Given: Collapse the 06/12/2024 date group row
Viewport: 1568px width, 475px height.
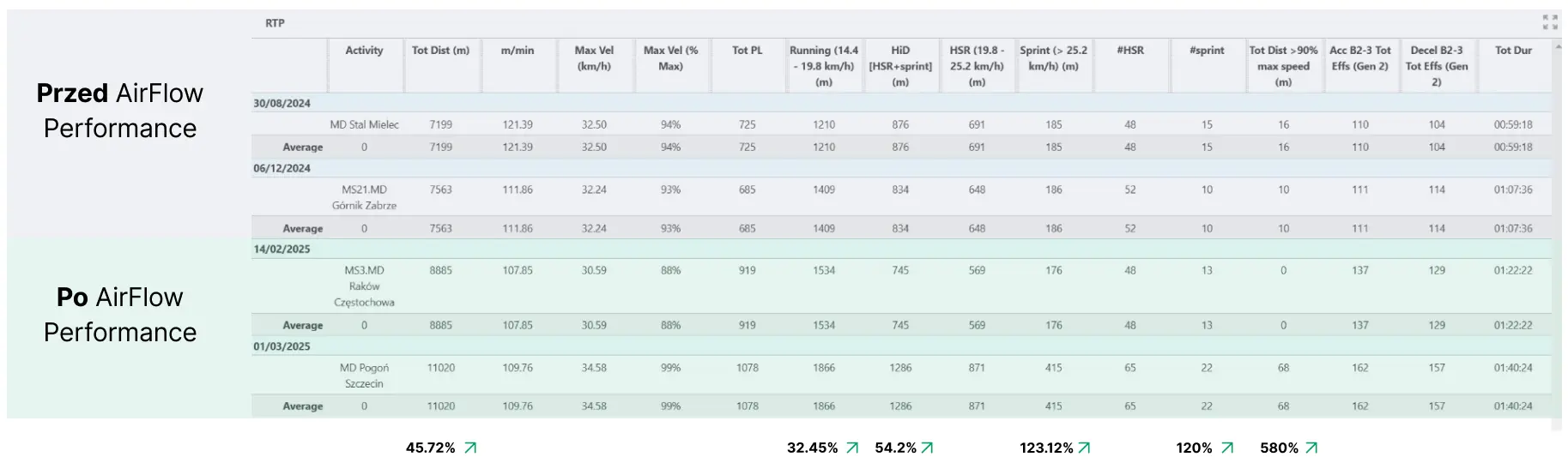Looking at the screenshot, I should pyautogui.click(x=282, y=168).
